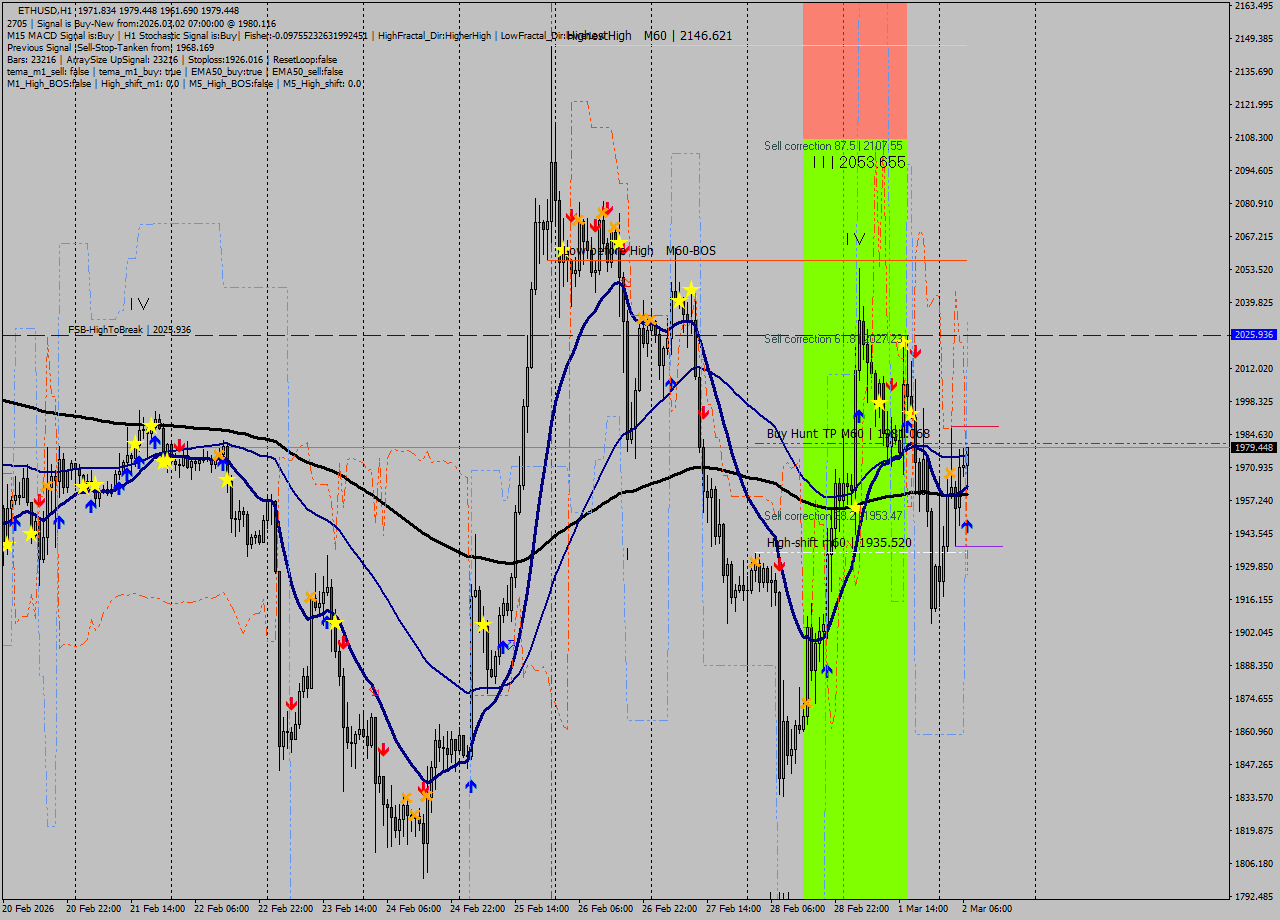Click the 25 Feb 14:00 time axis label
The height and width of the screenshot is (920, 1280).
[x=540, y=909]
